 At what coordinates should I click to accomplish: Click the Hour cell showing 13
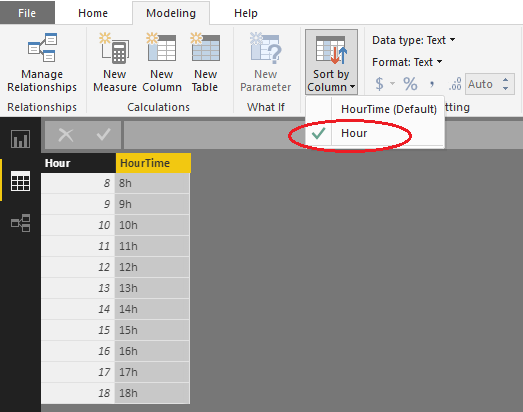(x=78, y=288)
